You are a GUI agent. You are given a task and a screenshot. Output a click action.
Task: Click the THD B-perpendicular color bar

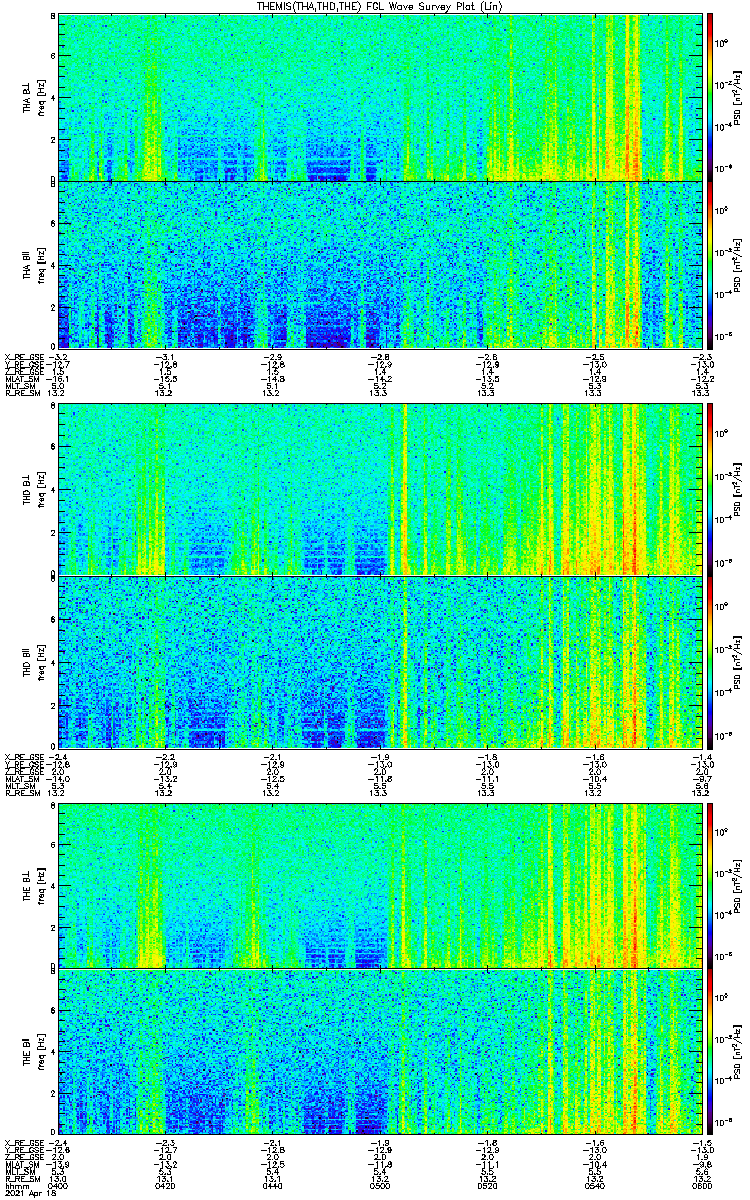coord(709,489)
